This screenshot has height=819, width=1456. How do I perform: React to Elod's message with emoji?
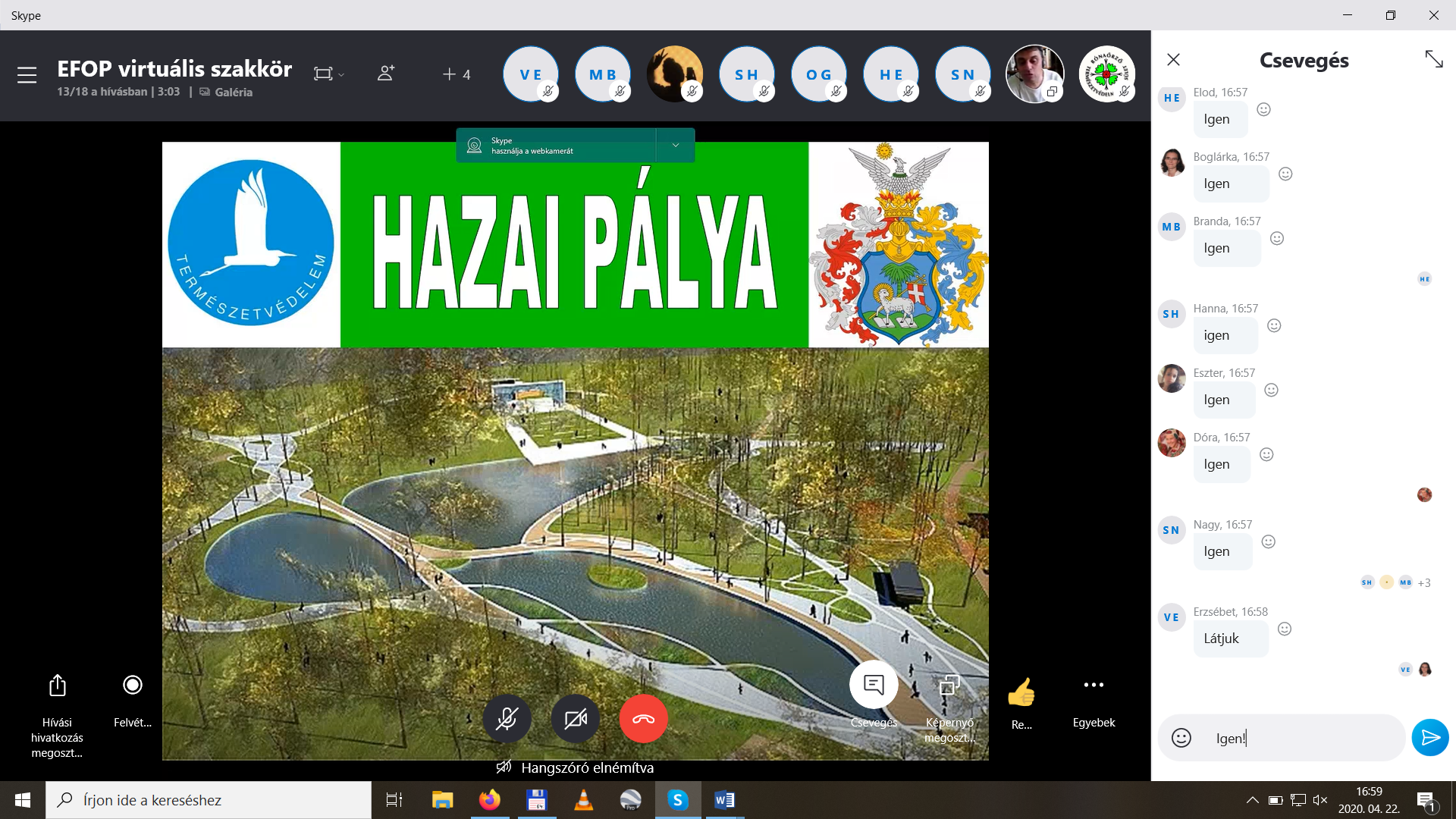[x=1263, y=109]
